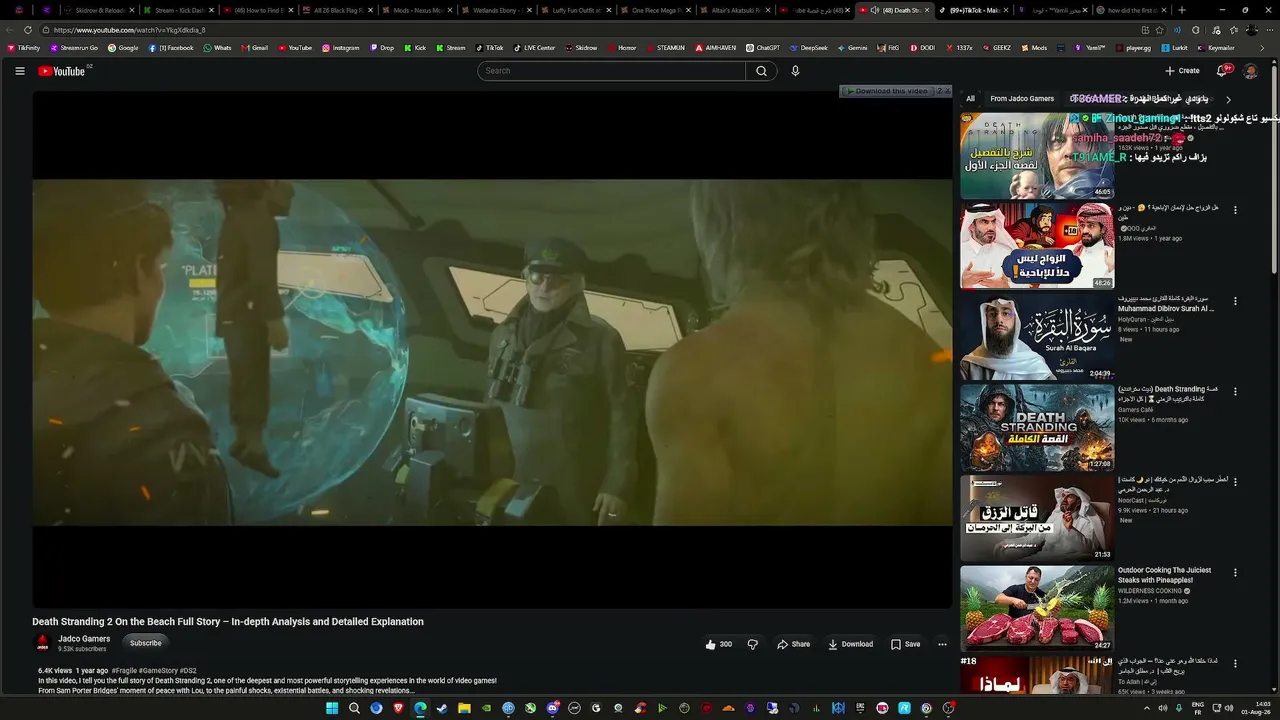Open the YouTube account avatar menu
The image size is (1280, 720).
click(x=1250, y=71)
